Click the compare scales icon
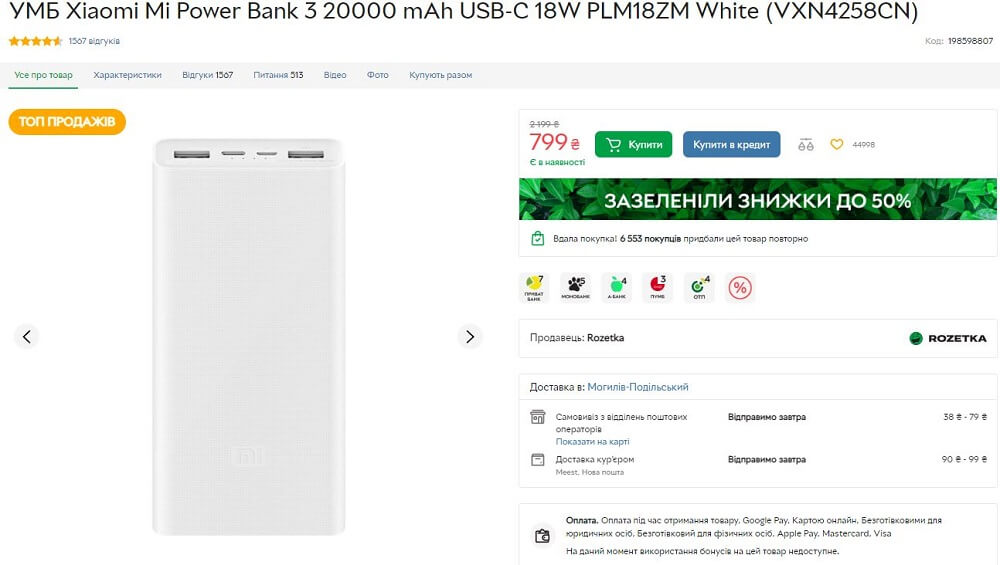1000x565 pixels. pyautogui.click(x=805, y=145)
